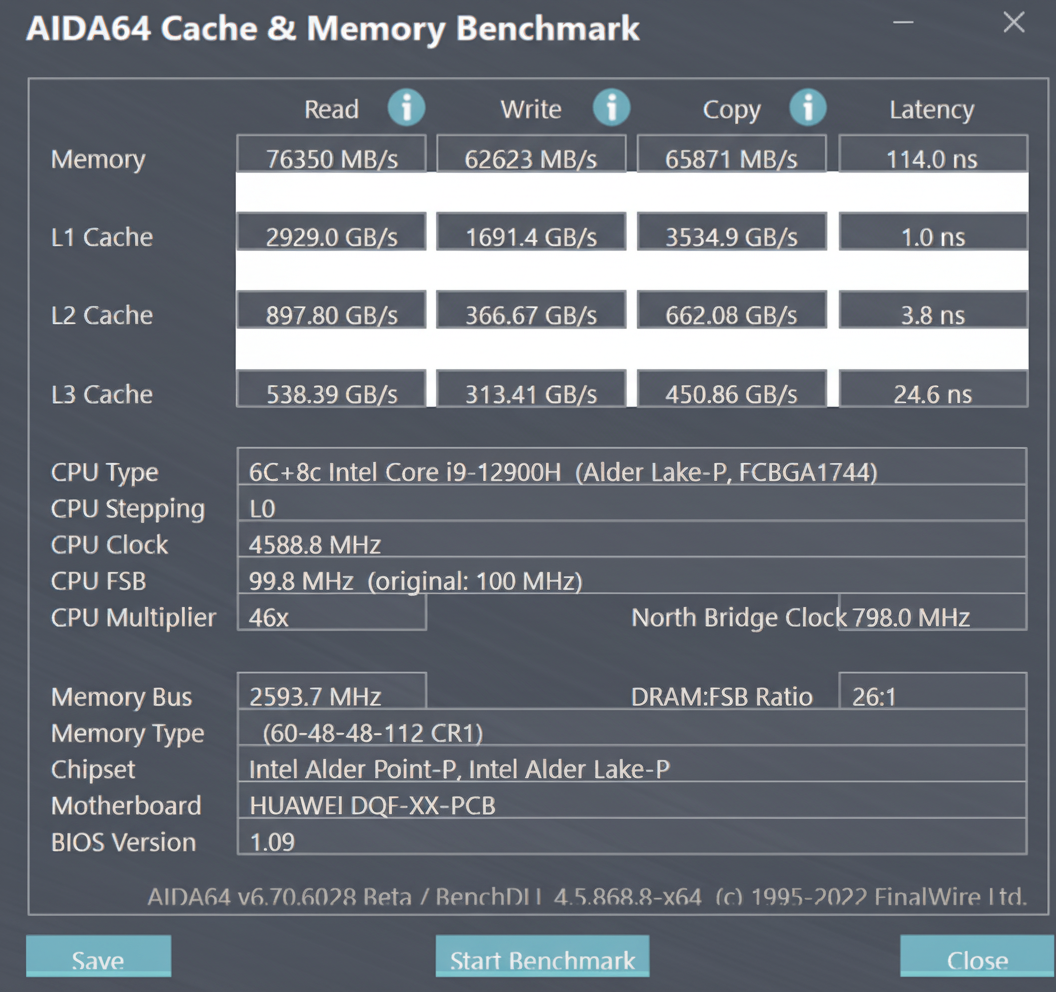Click the Memory Read result field
1056x992 pixels.
331,157
